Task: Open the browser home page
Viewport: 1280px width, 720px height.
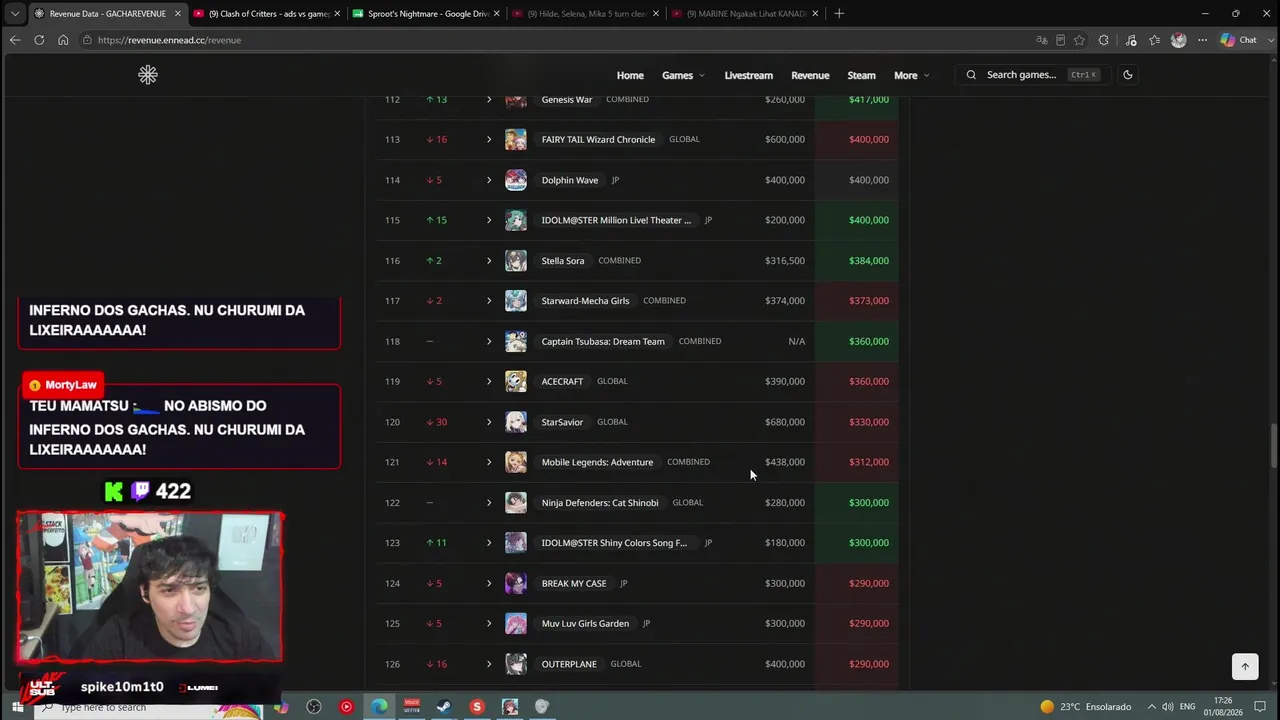Action: click(x=63, y=40)
